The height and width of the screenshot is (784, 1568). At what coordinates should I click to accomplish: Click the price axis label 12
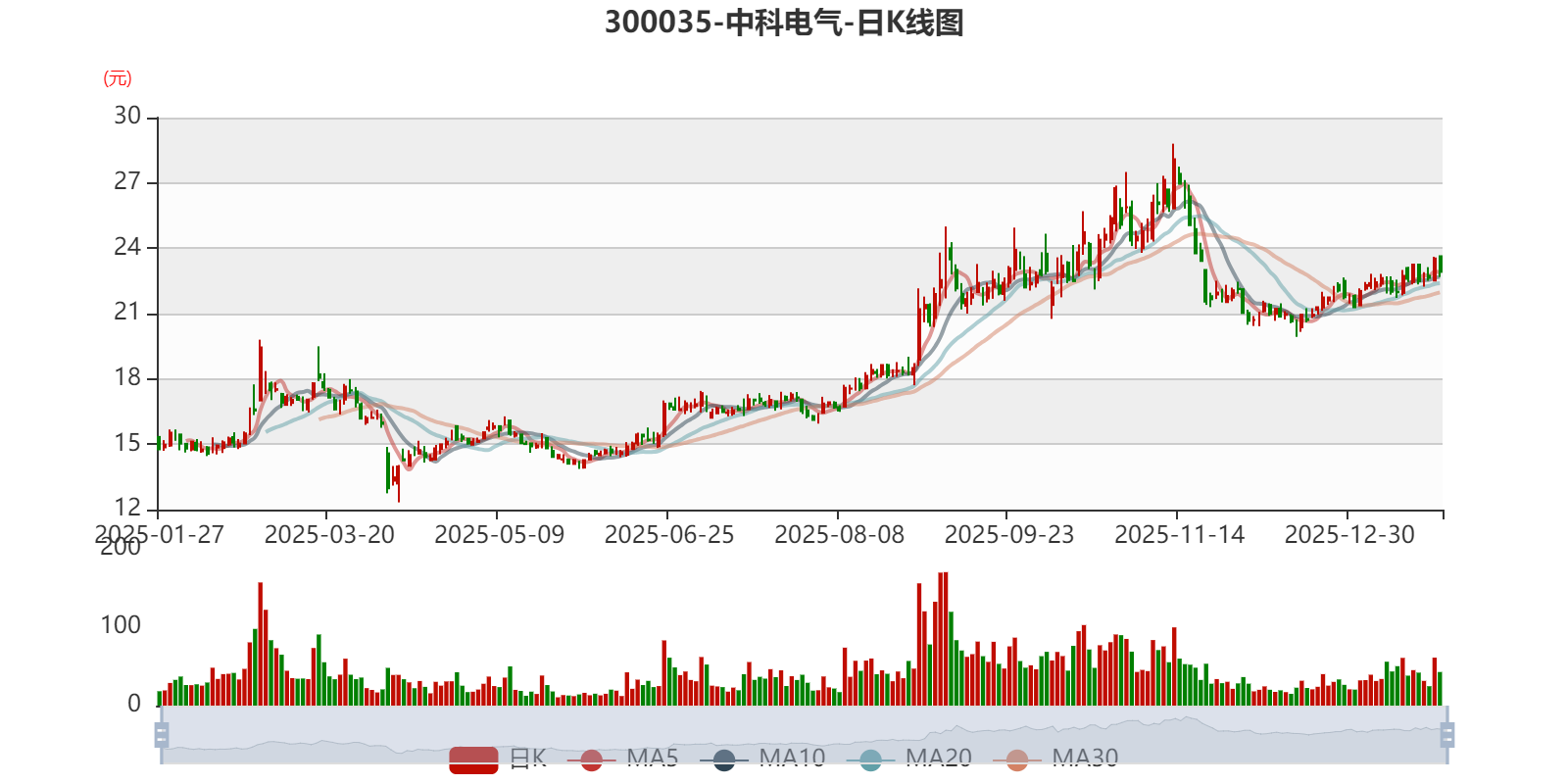tap(127, 508)
